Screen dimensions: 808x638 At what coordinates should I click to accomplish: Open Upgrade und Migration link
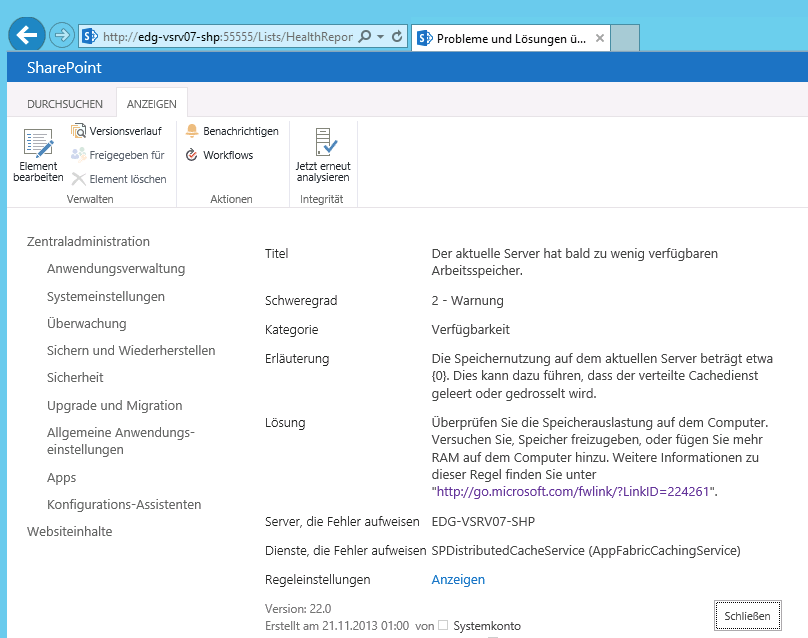click(114, 406)
